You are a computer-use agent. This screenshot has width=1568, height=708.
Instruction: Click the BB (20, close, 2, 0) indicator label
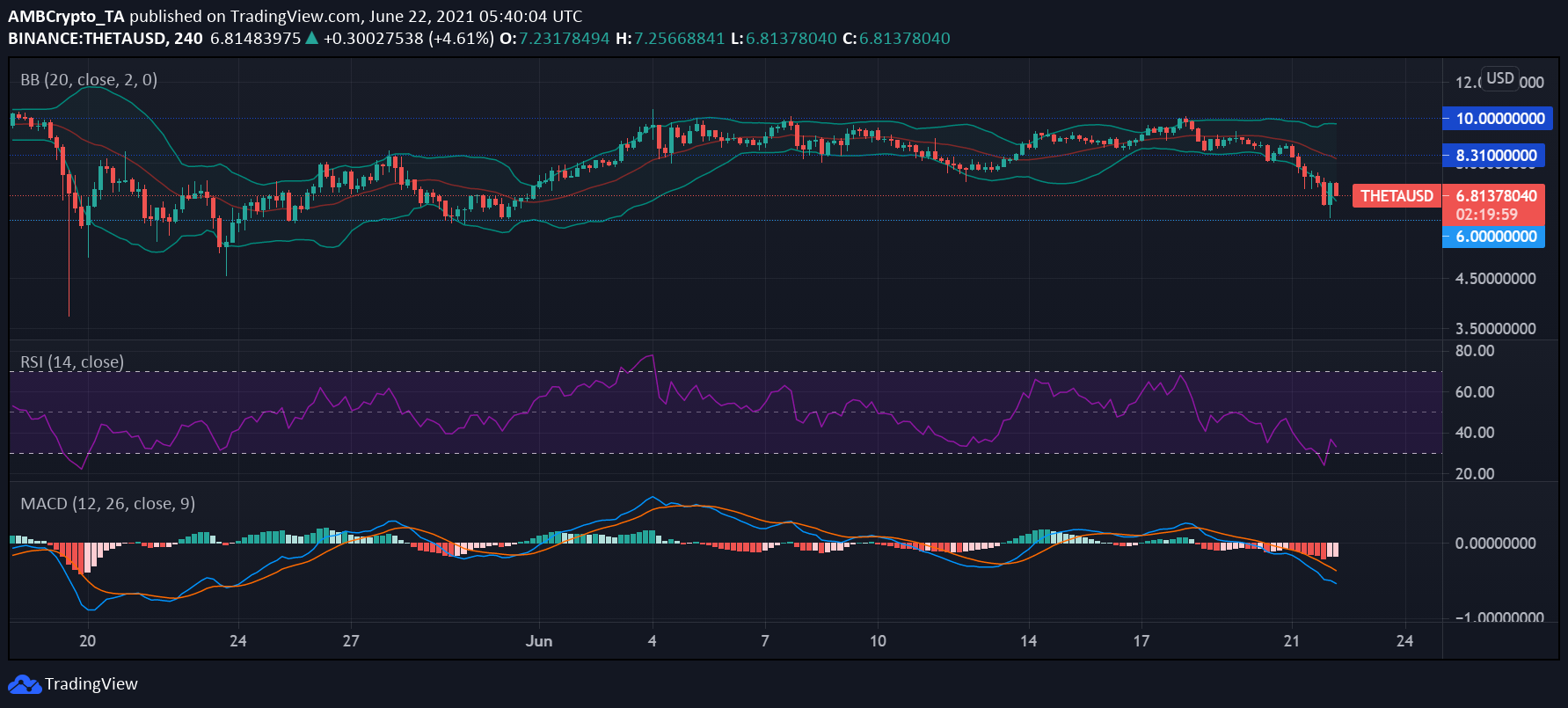(89, 80)
